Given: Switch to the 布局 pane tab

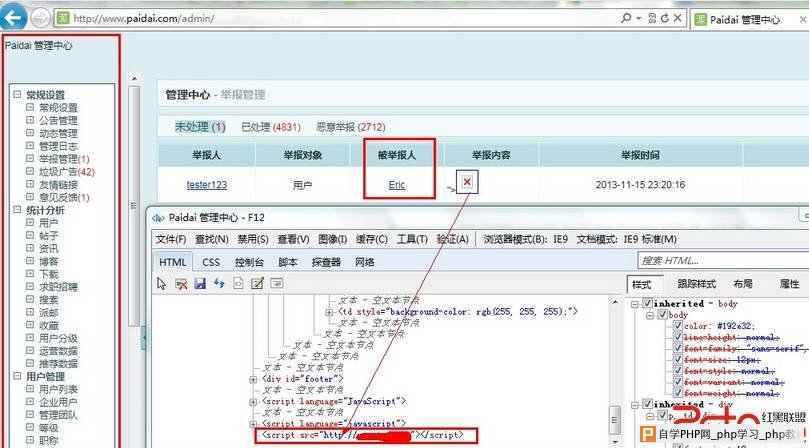Looking at the screenshot, I should (x=742, y=284).
